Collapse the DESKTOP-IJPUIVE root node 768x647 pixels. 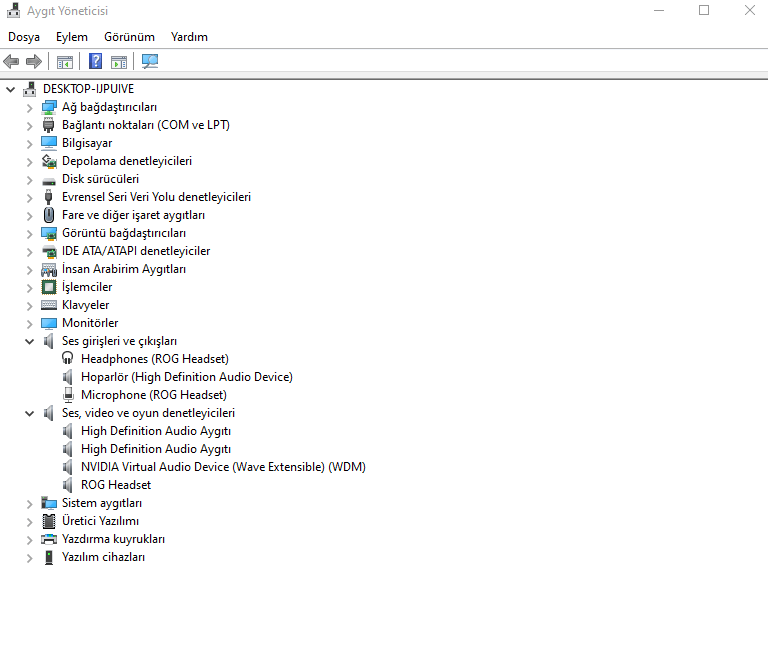10,90
